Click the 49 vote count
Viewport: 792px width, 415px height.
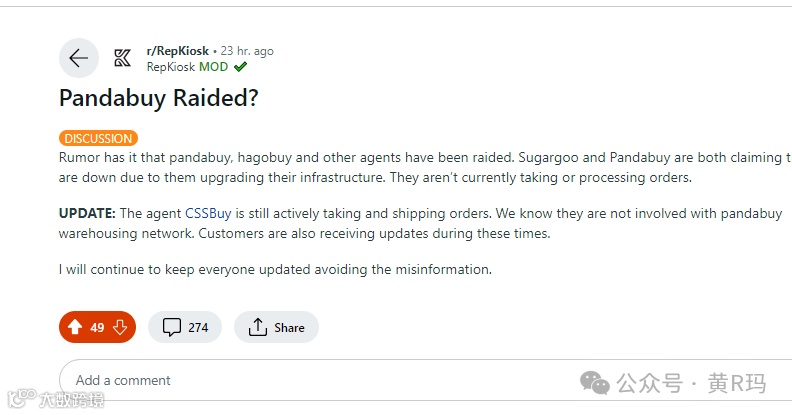[x=97, y=327]
